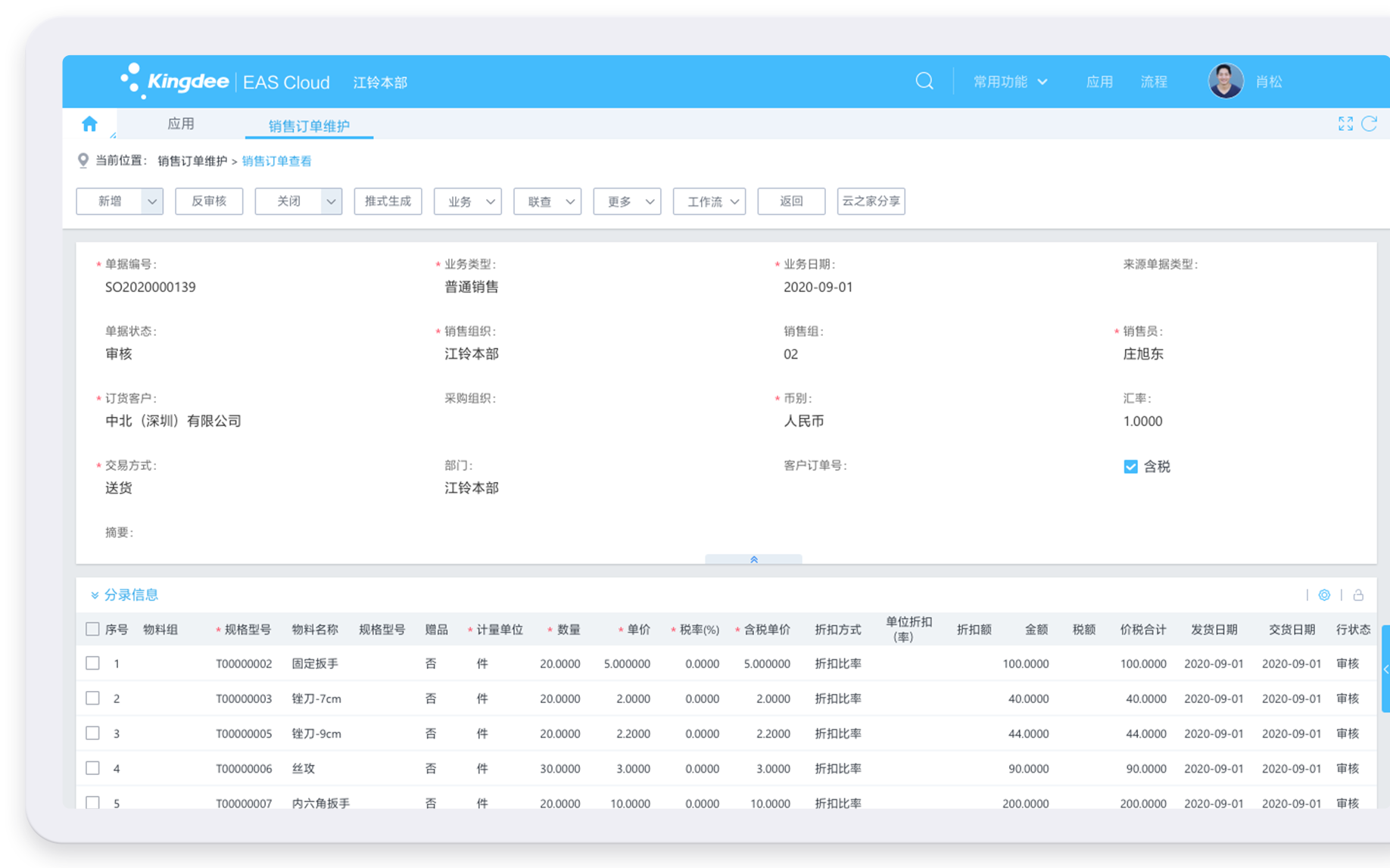This screenshot has height=868, width=1390.
Task: Click the fullscreen expand icon
Action: tap(1345, 124)
